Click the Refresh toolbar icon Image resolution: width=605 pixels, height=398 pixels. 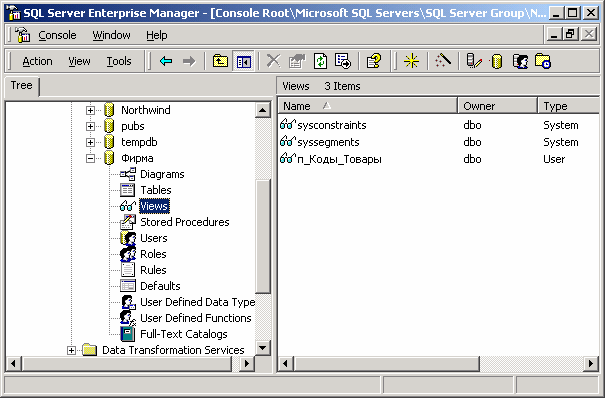320,61
